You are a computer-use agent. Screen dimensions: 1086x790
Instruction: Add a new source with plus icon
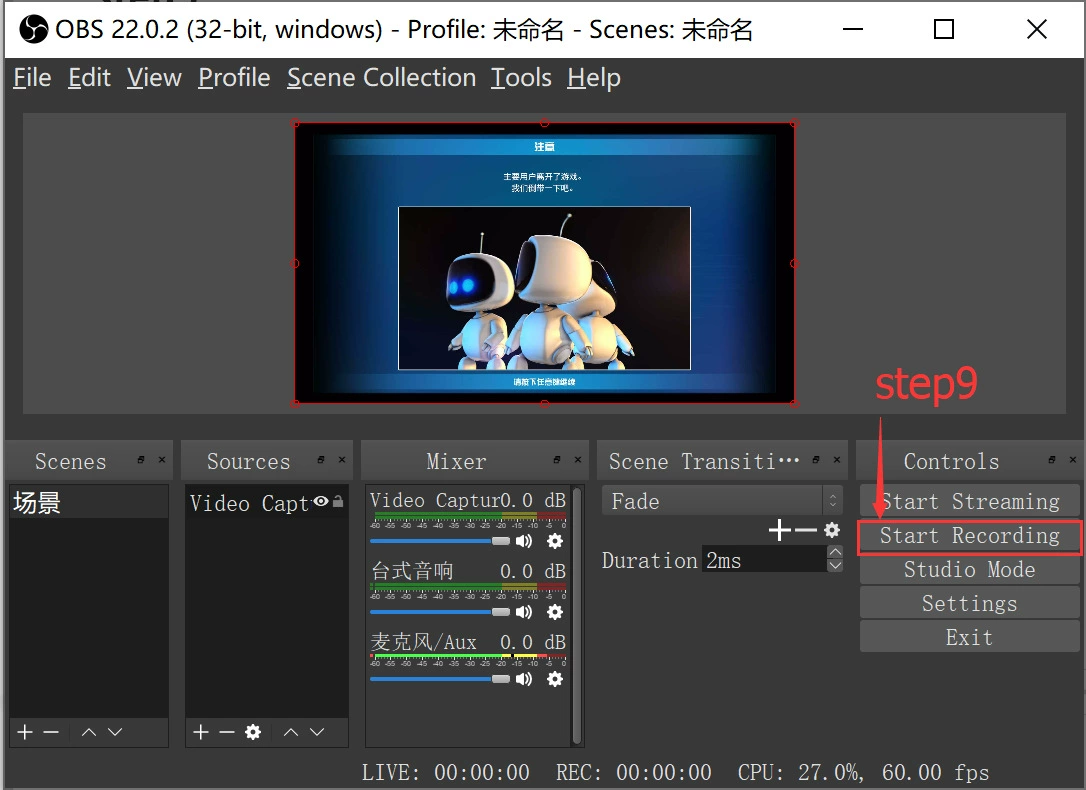tap(201, 732)
